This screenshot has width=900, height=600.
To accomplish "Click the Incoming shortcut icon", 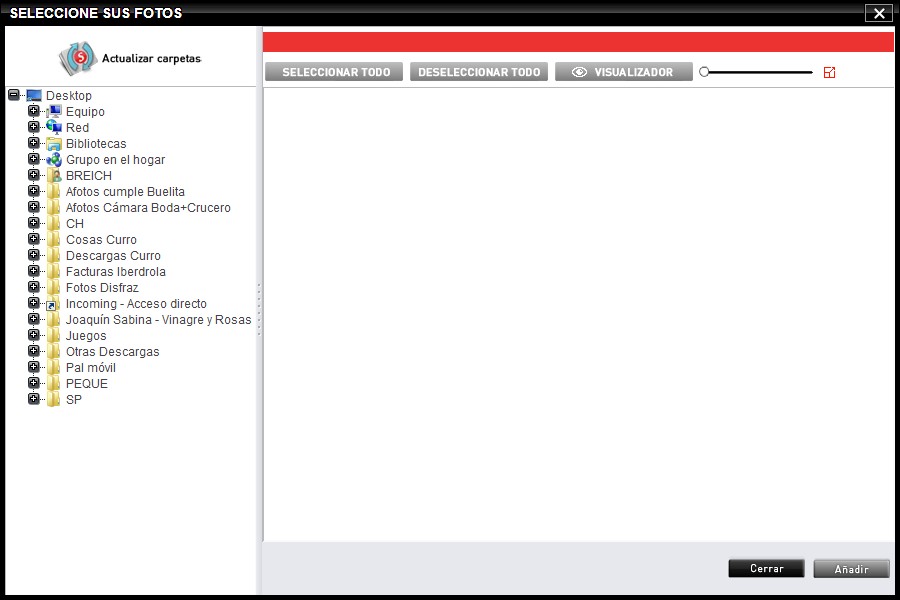I will click(x=53, y=304).
